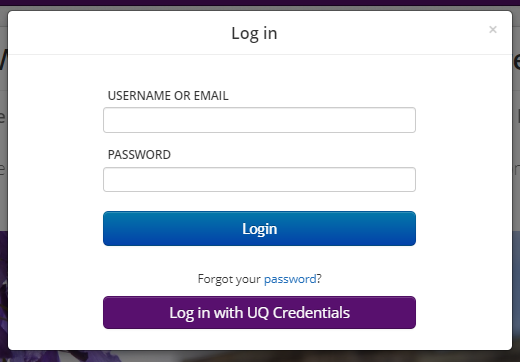The width and height of the screenshot is (520, 362).
Task: Click the PASSWORD label text
Action: (139, 155)
